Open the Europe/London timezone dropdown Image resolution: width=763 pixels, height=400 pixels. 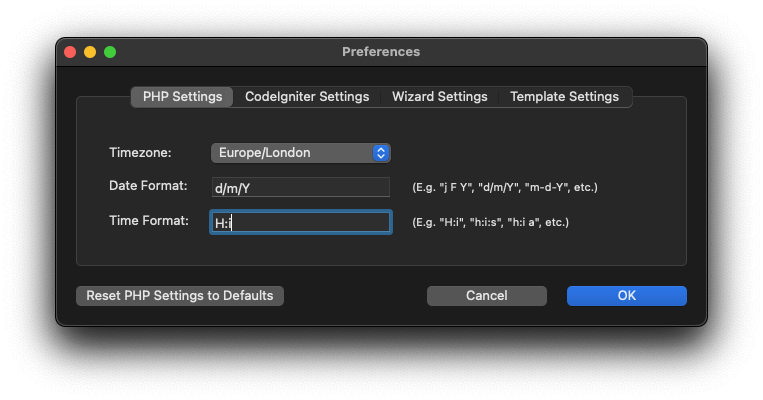tap(290, 153)
